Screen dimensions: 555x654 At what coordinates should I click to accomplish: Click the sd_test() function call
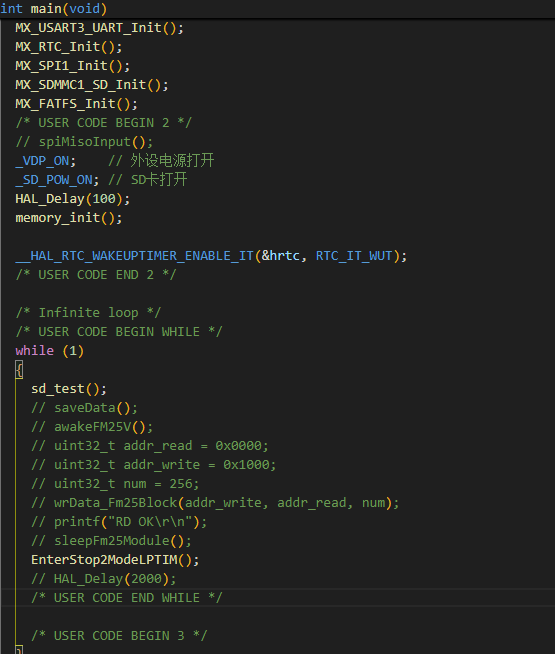69,389
